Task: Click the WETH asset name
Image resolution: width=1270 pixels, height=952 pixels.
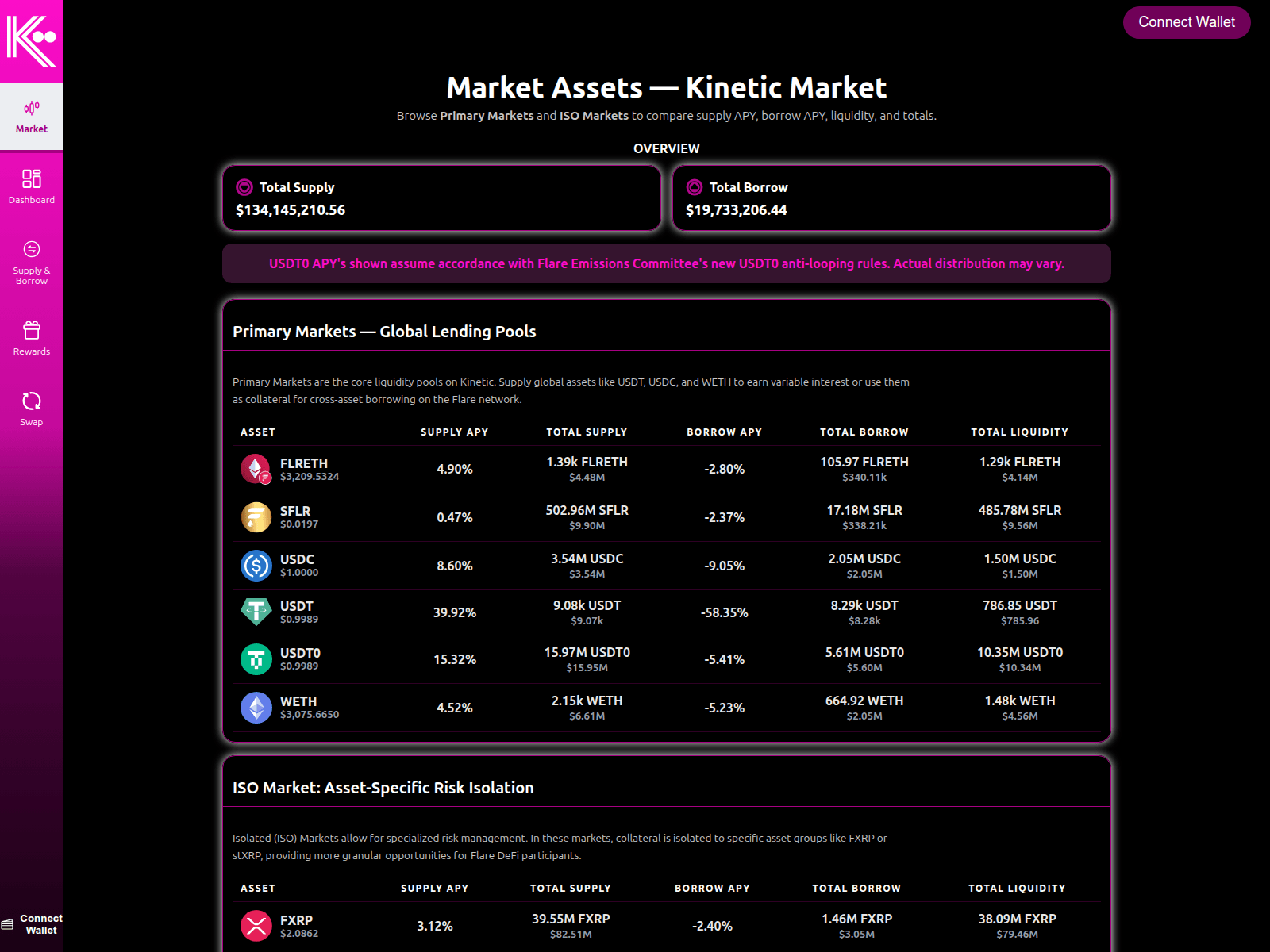Action: tap(298, 701)
